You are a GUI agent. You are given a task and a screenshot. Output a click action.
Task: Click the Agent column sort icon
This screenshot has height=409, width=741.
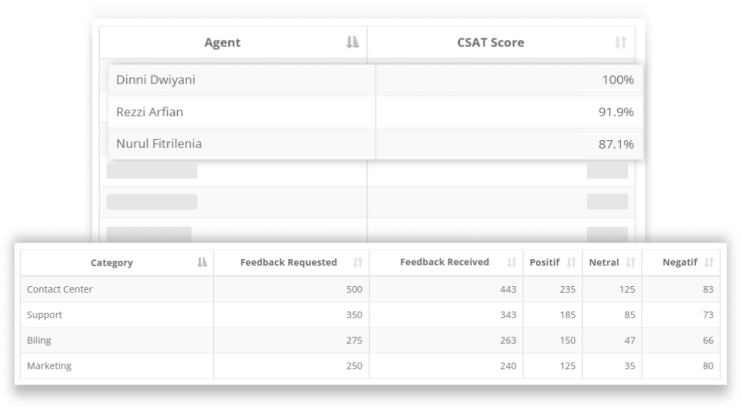pos(352,43)
